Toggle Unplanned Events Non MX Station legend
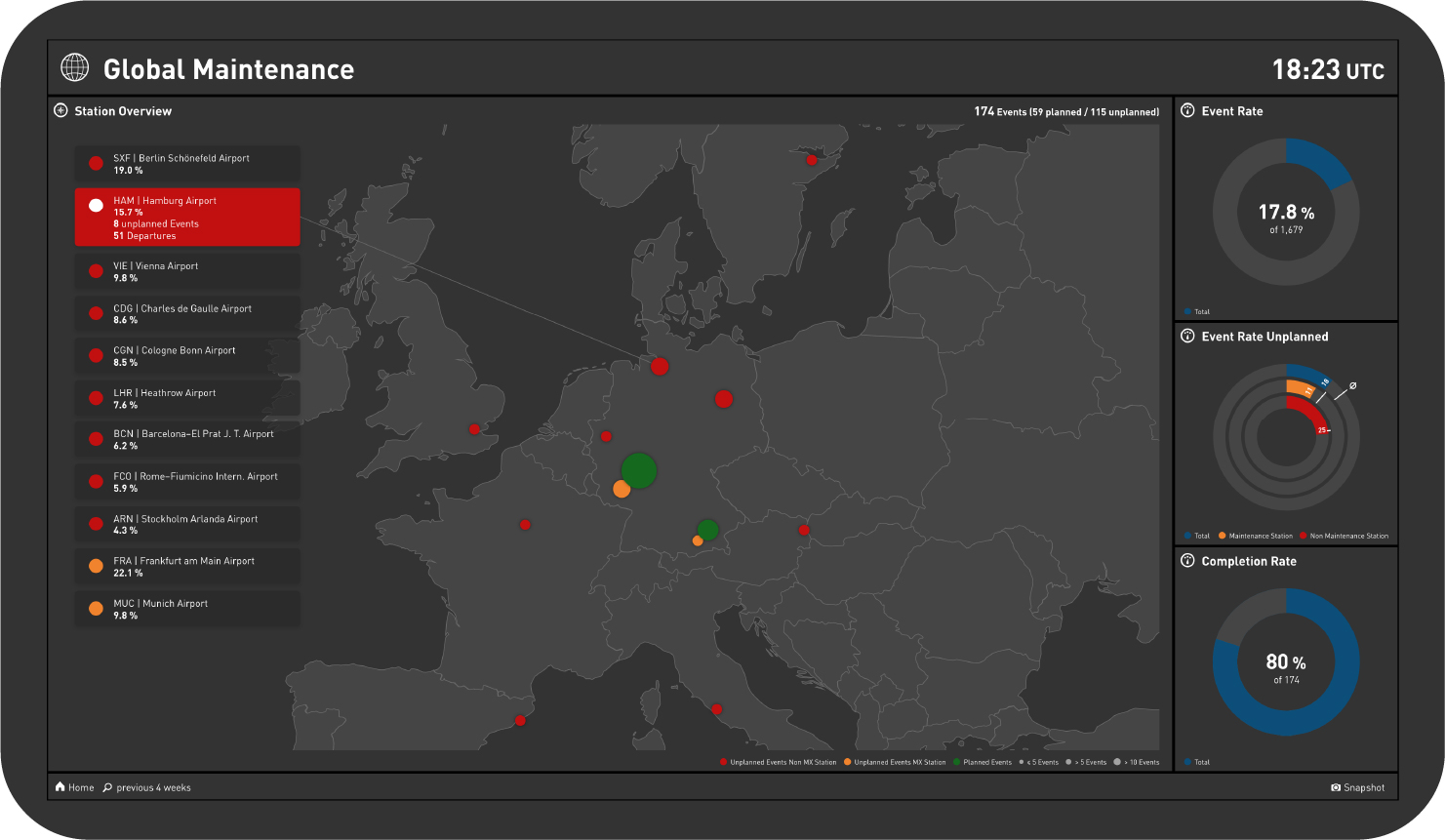Screen dimensions: 1445x840 pos(779,762)
